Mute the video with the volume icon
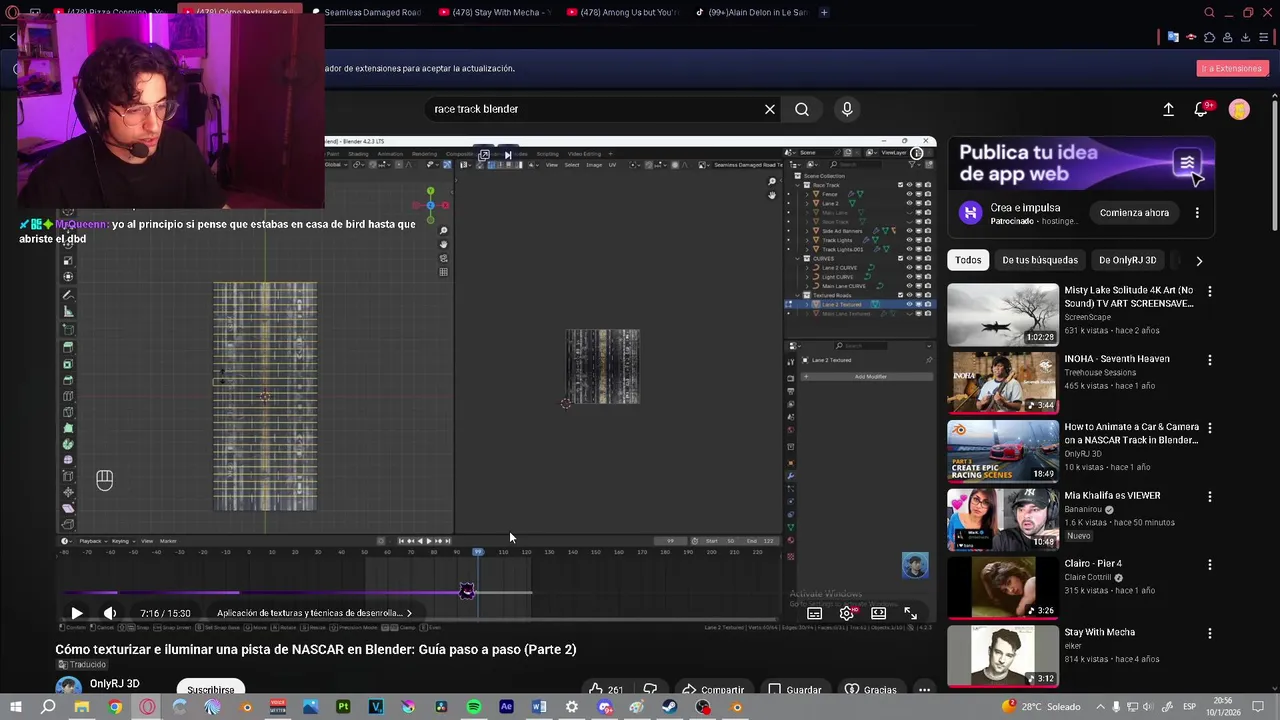The height and width of the screenshot is (720, 1280). pos(110,613)
